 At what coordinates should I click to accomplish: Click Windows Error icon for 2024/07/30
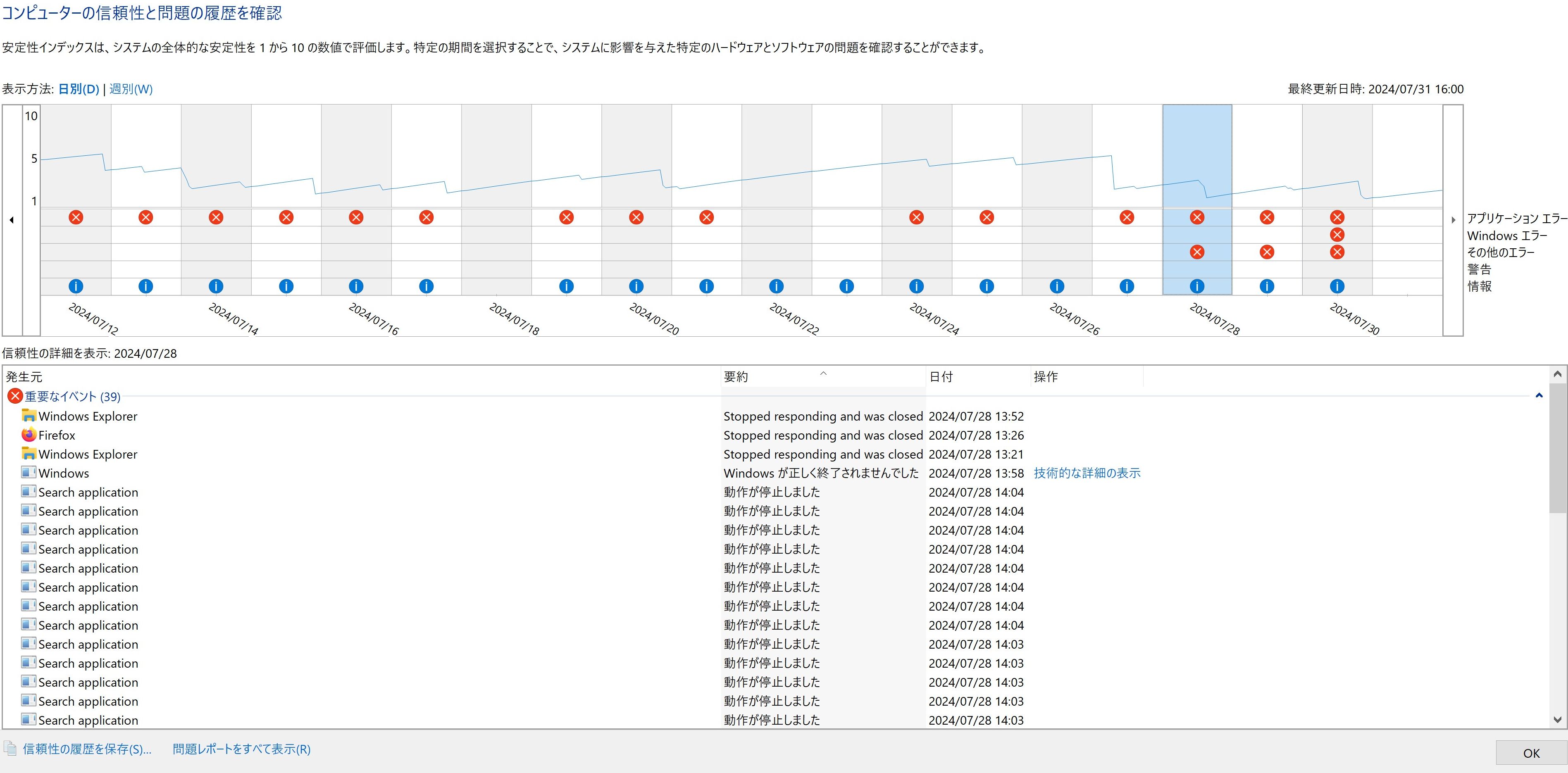pos(1337,235)
